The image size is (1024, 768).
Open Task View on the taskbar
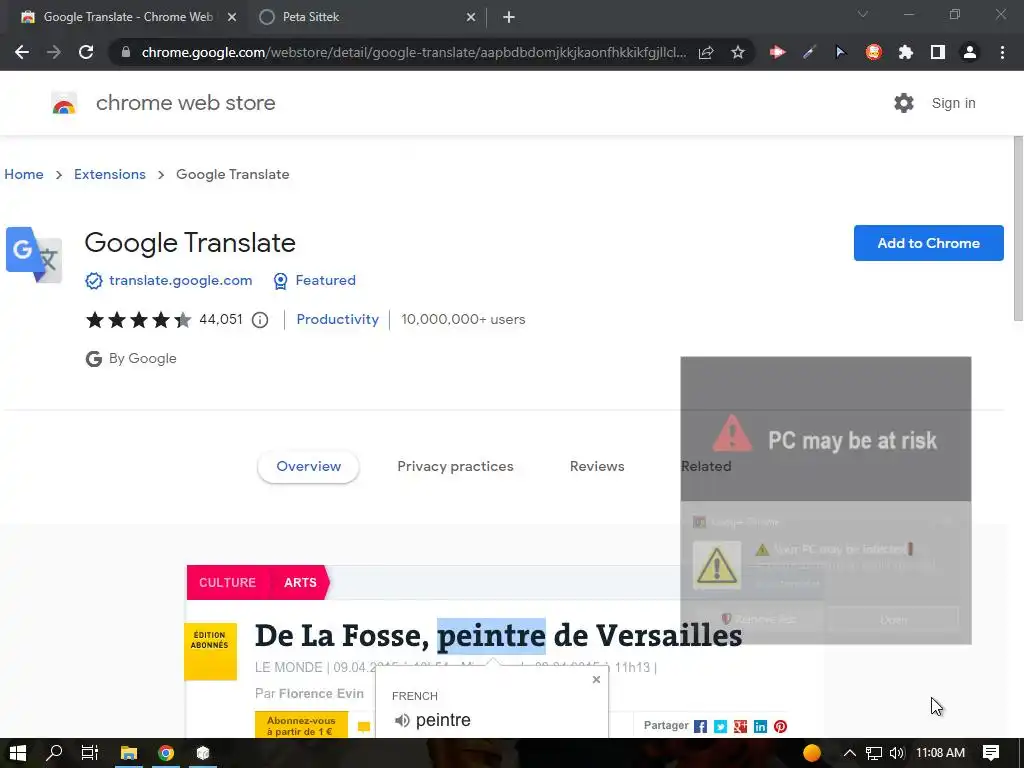(x=89, y=753)
